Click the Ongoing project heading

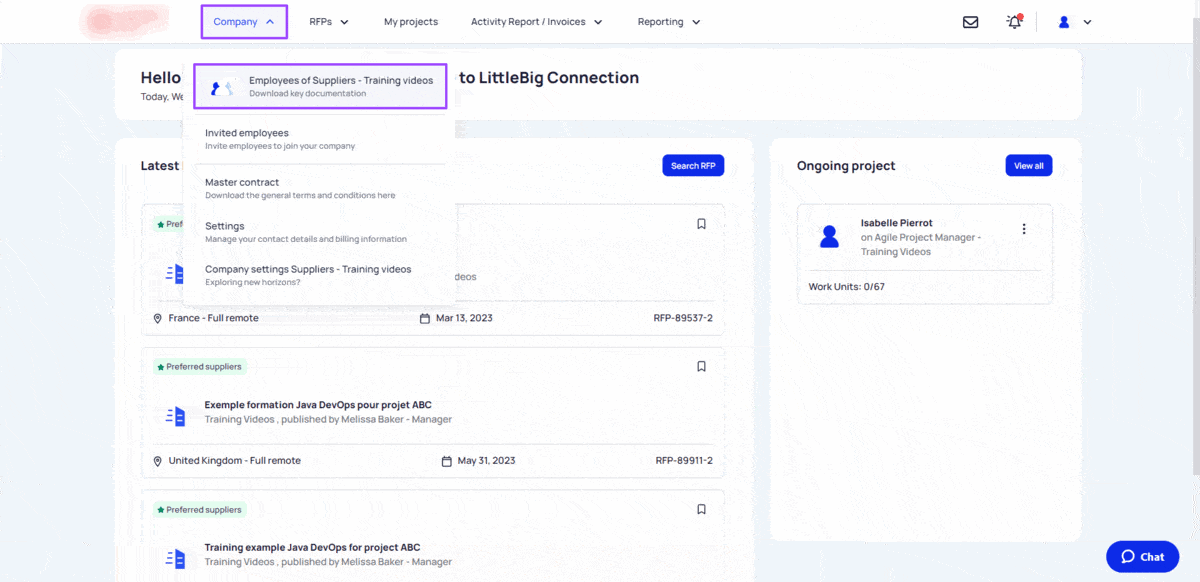pyautogui.click(x=846, y=166)
